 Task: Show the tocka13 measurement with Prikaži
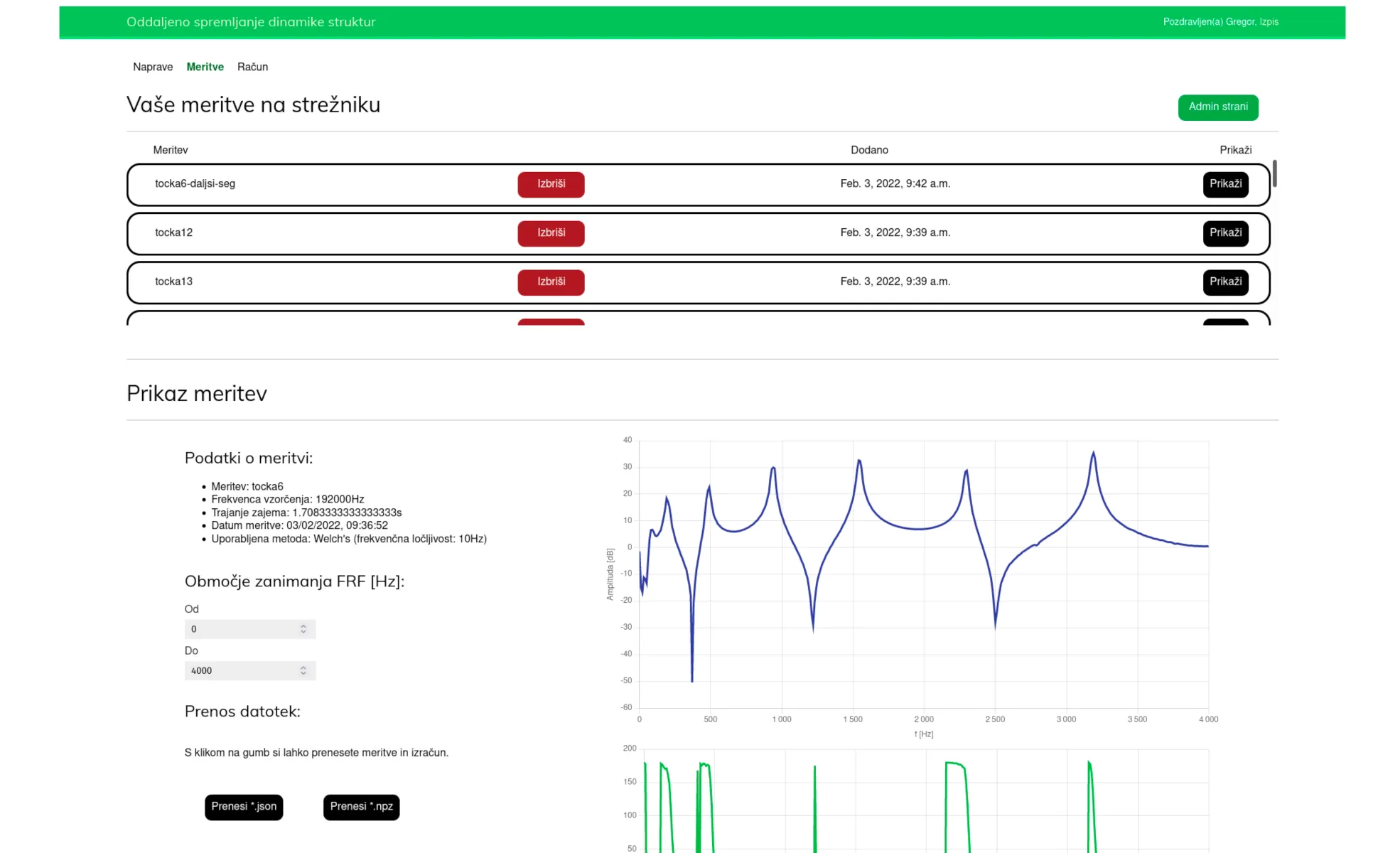click(1225, 282)
